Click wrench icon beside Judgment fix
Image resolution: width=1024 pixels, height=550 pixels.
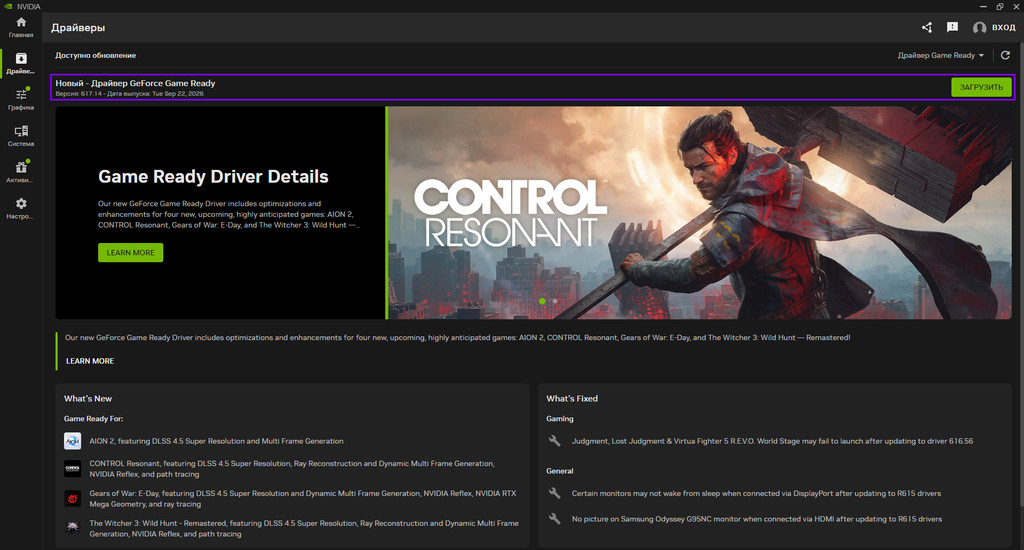[554, 441]
